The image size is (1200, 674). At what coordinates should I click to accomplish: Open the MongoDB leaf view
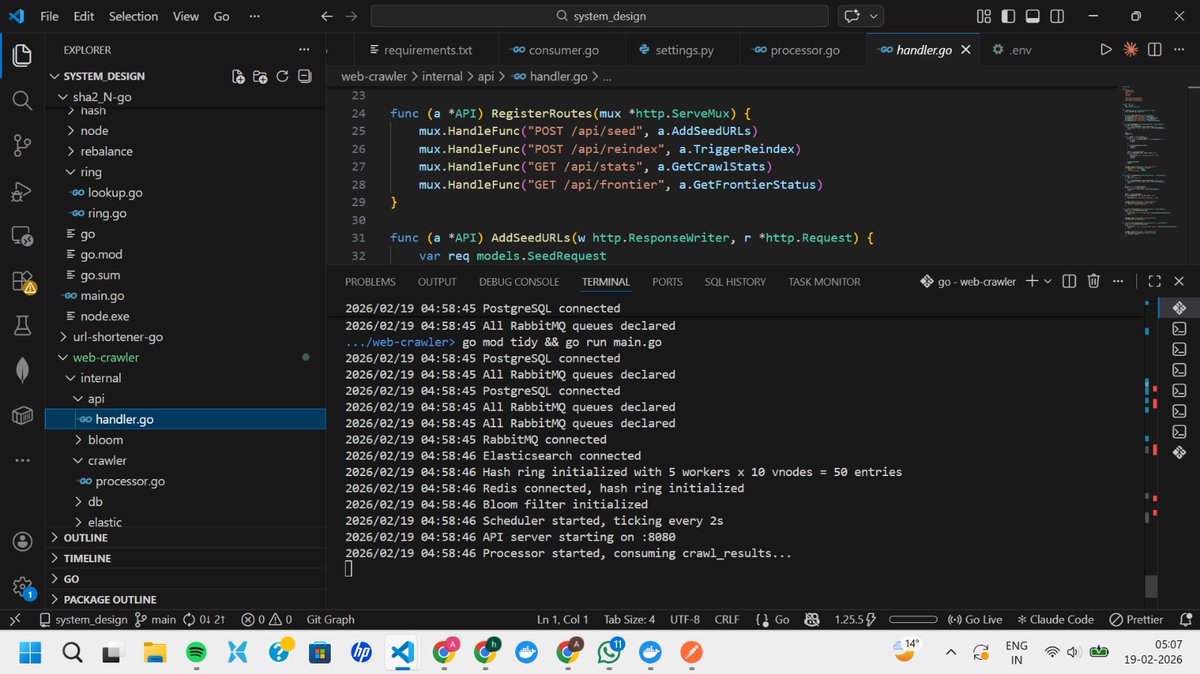tap(22, 369)
